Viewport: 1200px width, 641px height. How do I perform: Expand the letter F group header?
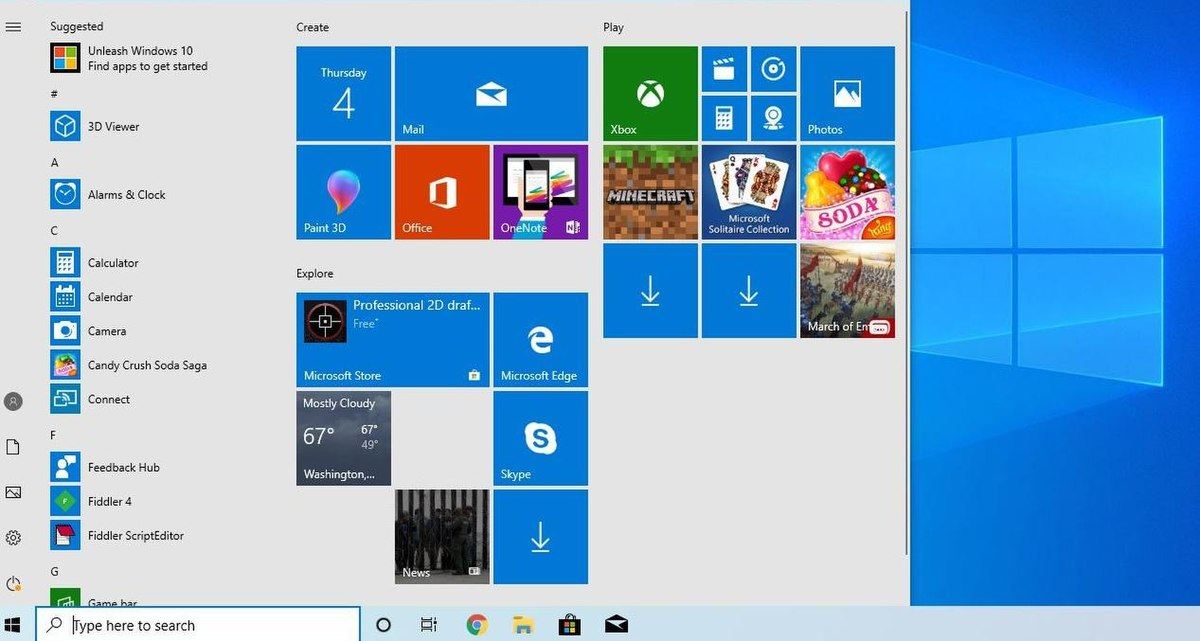54,435
